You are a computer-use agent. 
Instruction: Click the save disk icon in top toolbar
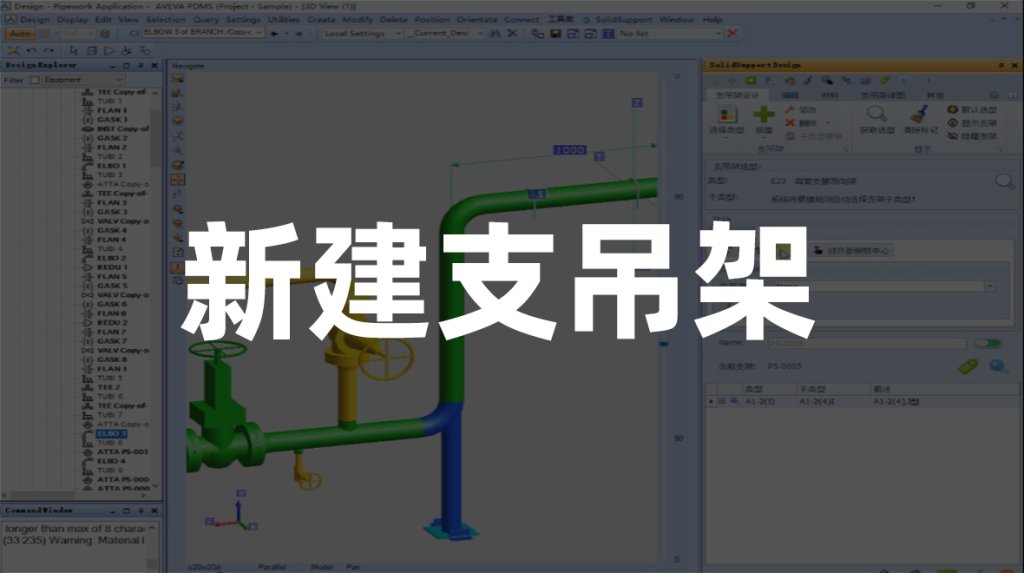556,33
